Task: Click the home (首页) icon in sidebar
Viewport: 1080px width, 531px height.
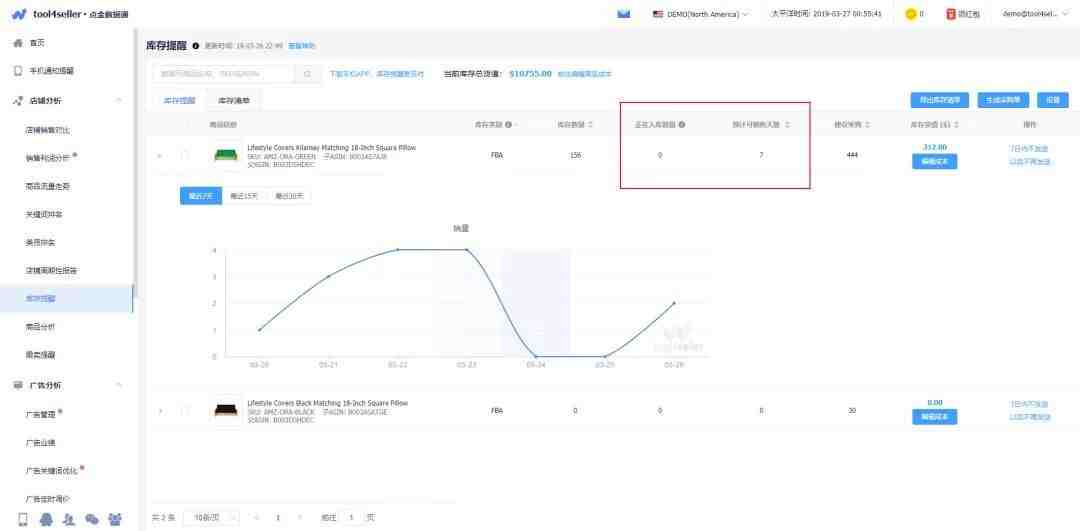Action: (19, 43)
